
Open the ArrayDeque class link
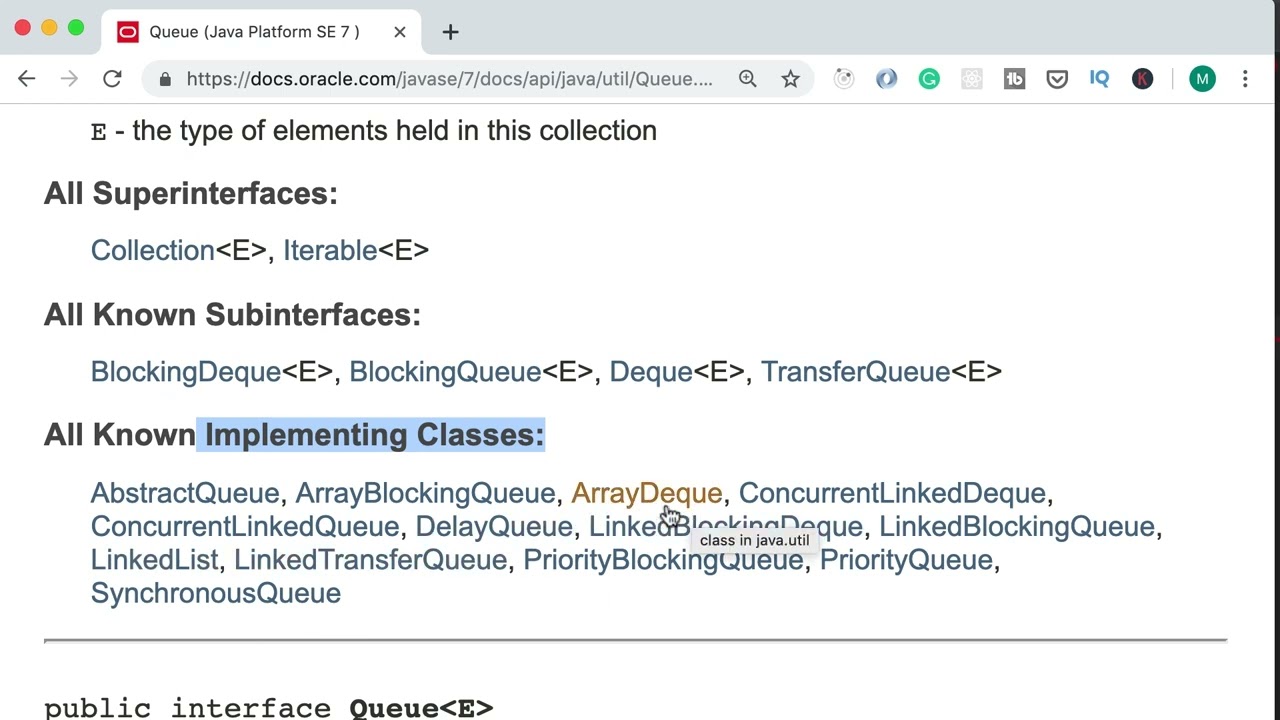646,493
